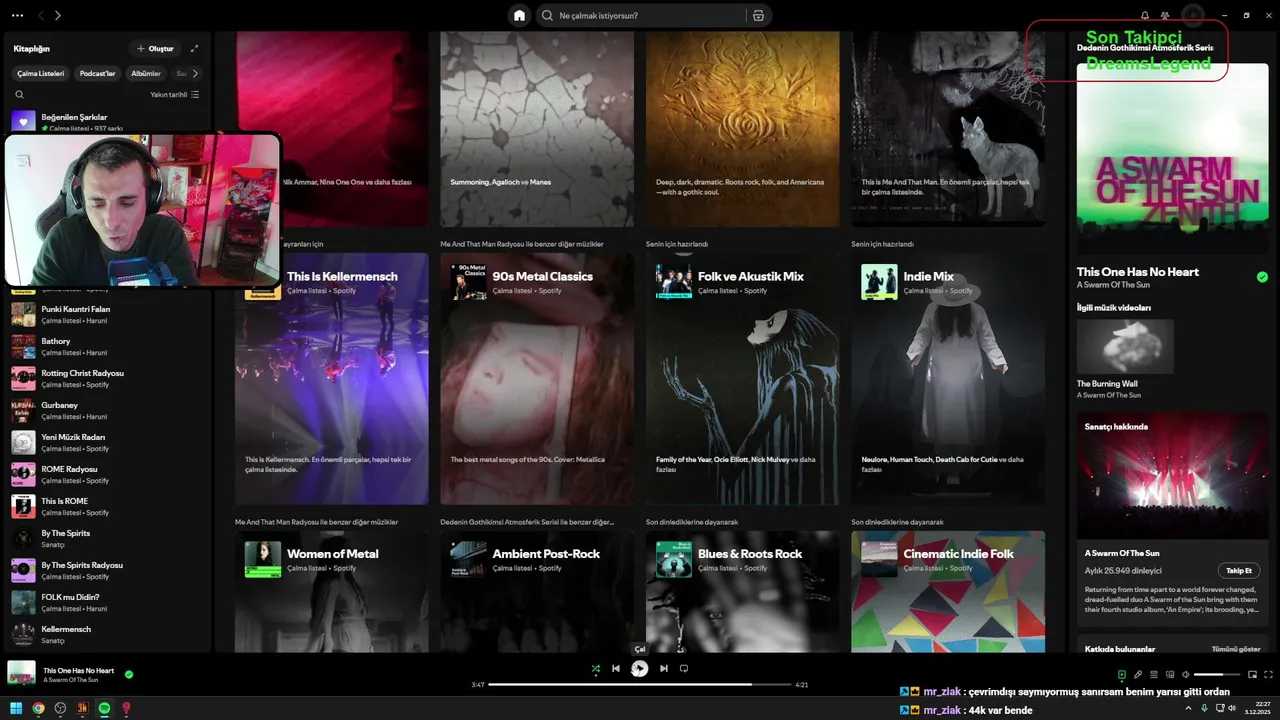The image size is (1280, 720).
Task: Follow artist with Takip Et button
Action: click(1239, 570)
